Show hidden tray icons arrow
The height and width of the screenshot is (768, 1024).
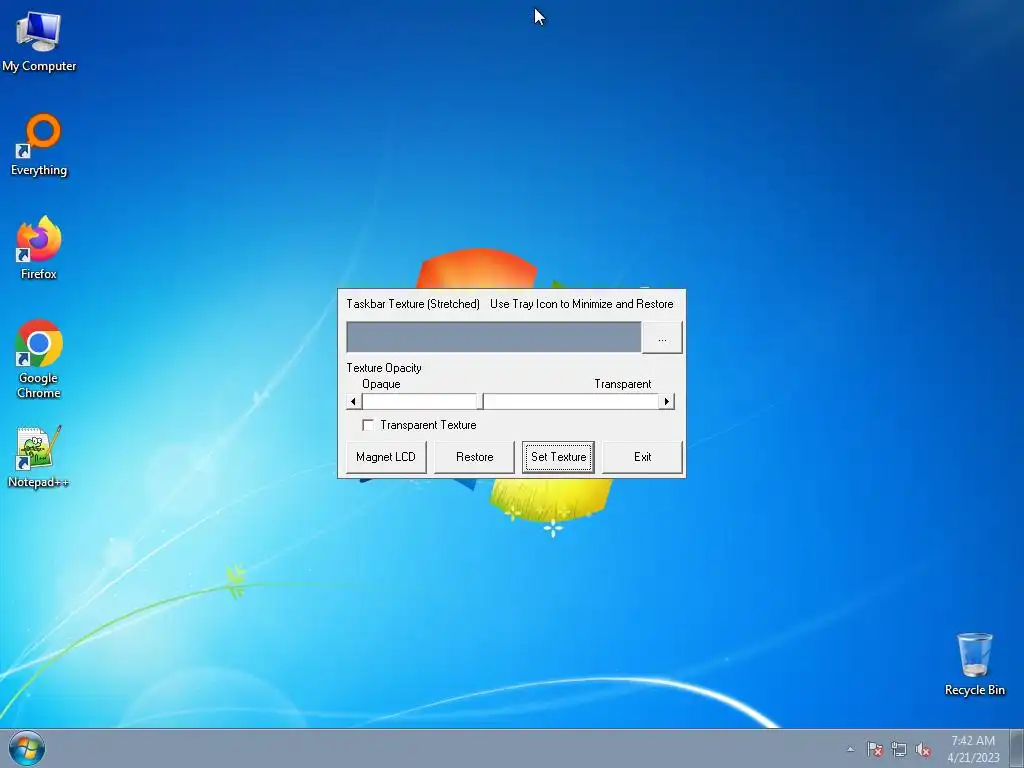[850, 749]
